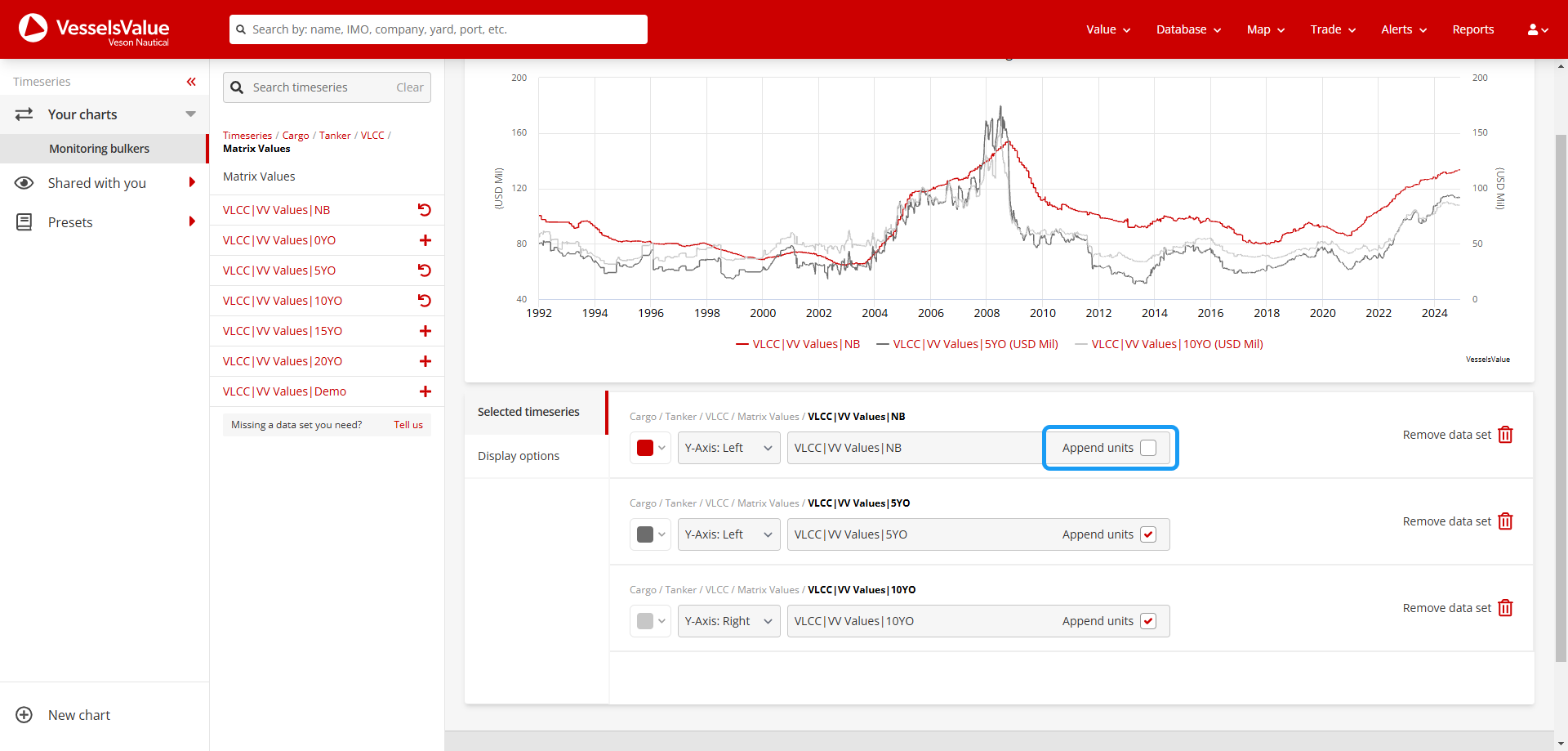Image resolution: width=1568 pixels, height=751 pixels.
Task: Switch to the Display options tab
Action: [x=518, y=455]
